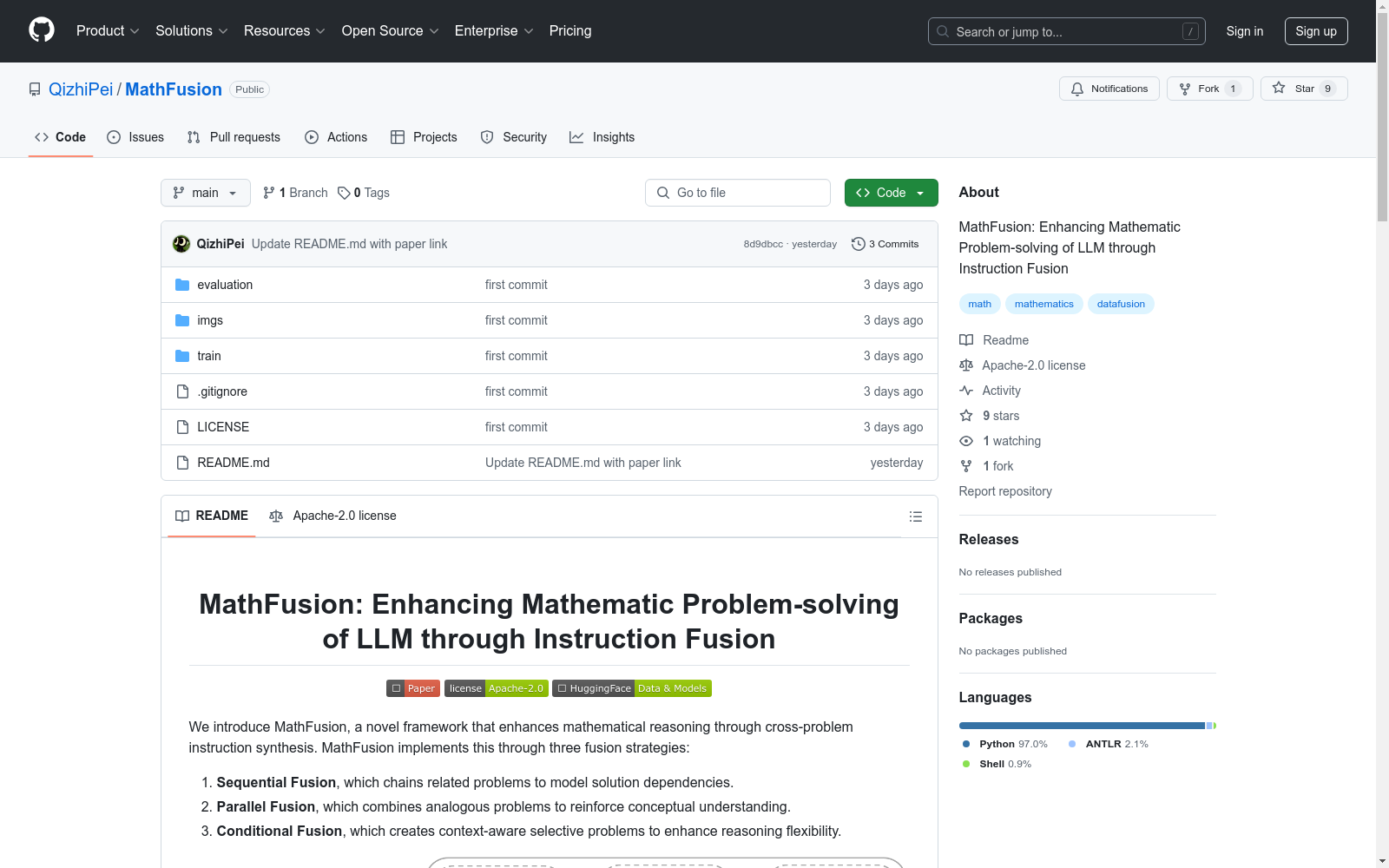Open the QizhiPei user avatar
The image size is (1389, 868).
(181, 244)
